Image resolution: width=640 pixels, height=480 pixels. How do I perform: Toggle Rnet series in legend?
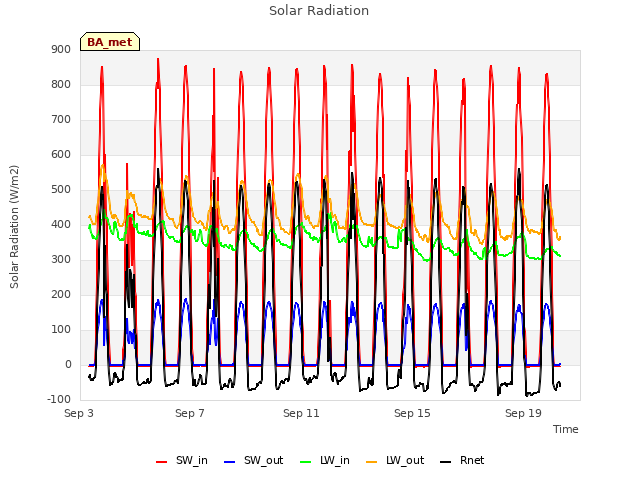462,460
